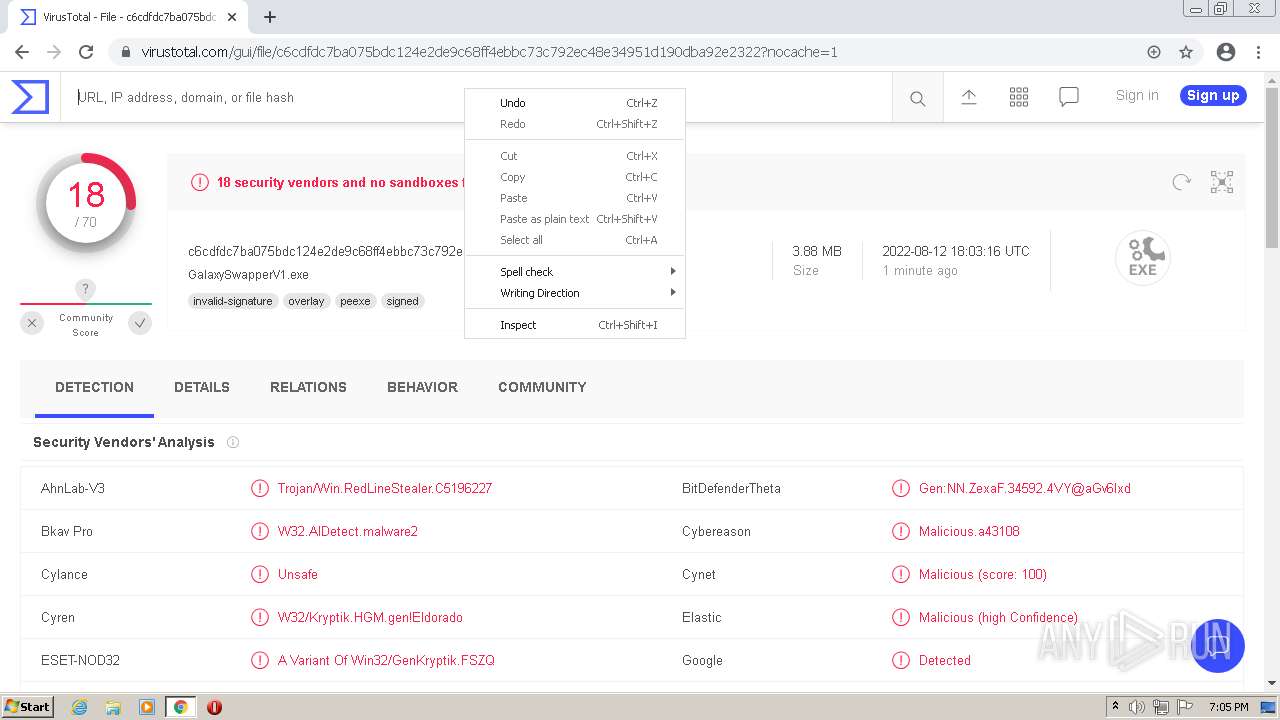Expand the Spell check submenu
Screen dimensions: 1280x720
[x=575, y=272]
